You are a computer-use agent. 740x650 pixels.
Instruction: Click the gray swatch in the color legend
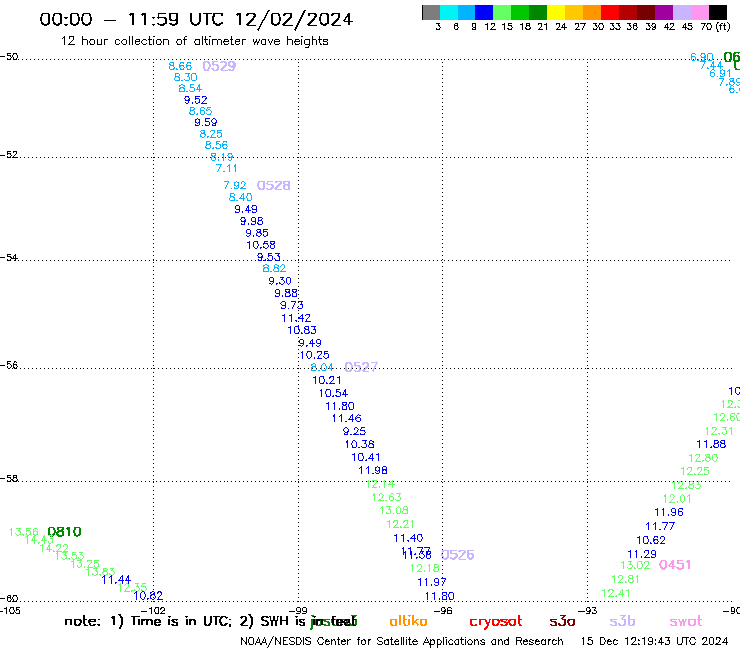pos(431,12)
